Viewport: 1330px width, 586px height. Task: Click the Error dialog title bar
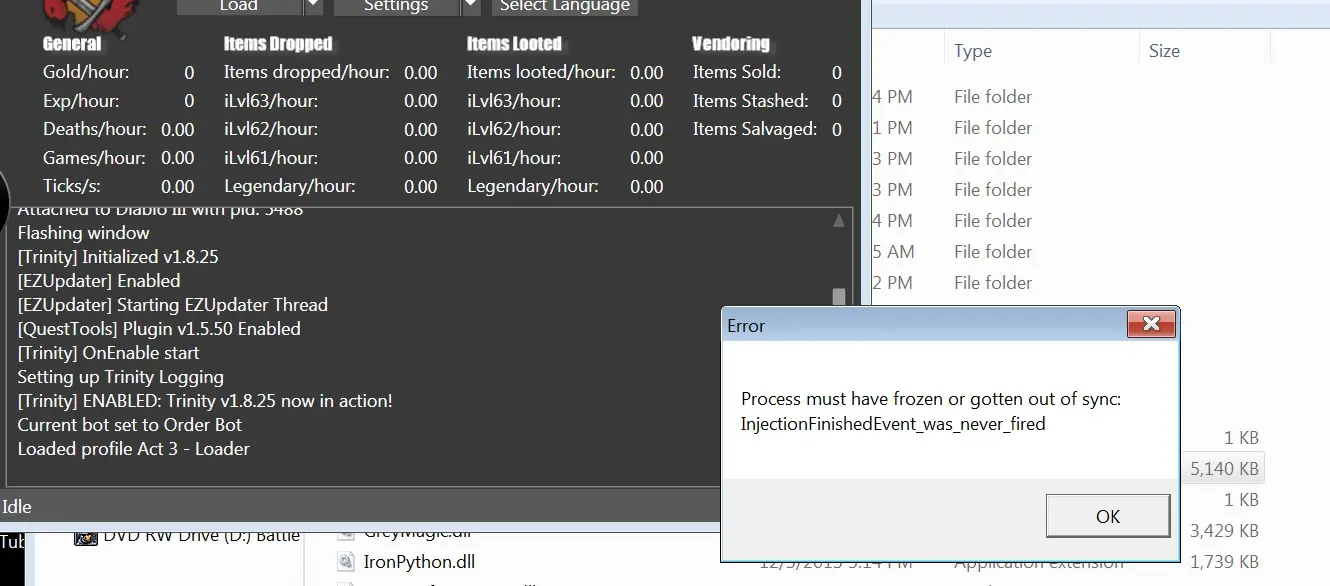920,325
